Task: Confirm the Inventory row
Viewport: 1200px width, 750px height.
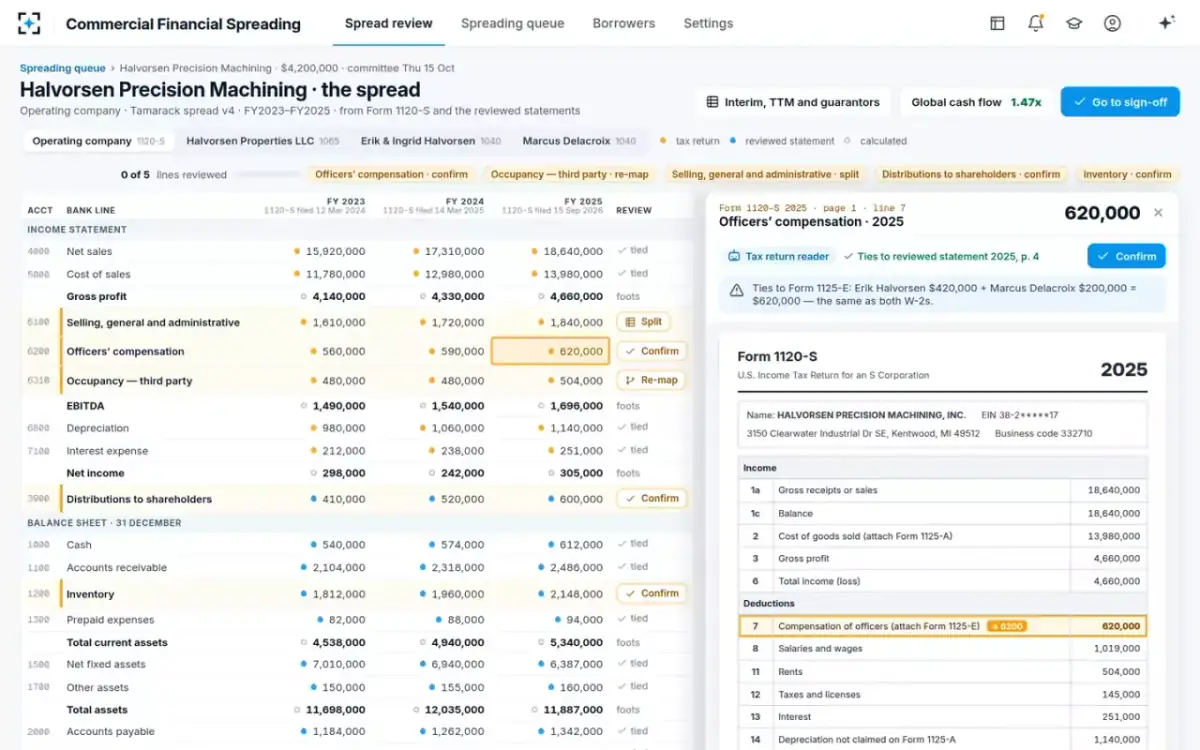Action: 651,593
